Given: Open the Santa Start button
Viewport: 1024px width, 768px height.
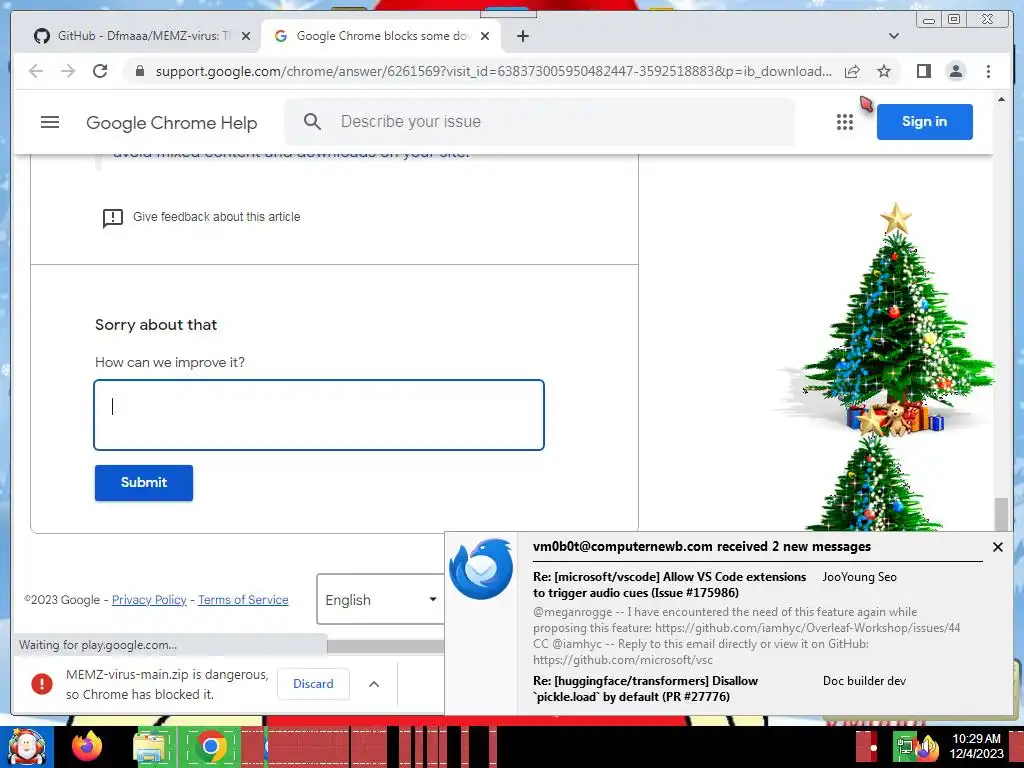Looking at the screenshot, I should [x=27, y=746].
